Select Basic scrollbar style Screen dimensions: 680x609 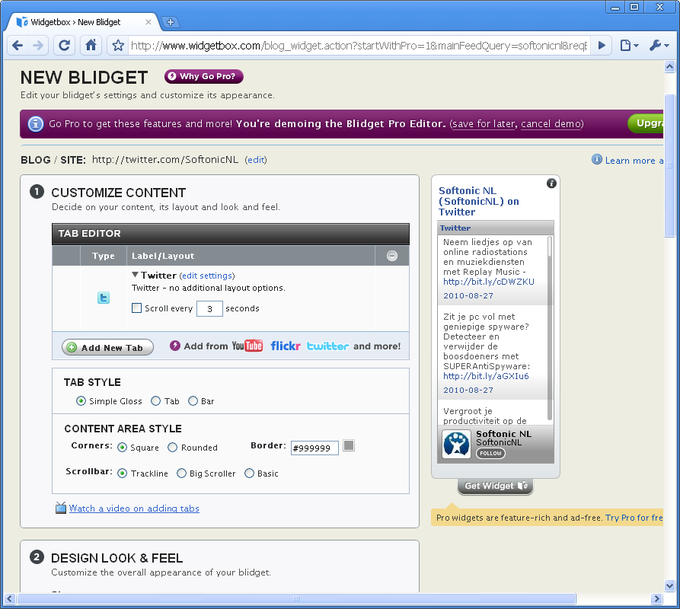[249, 473]
